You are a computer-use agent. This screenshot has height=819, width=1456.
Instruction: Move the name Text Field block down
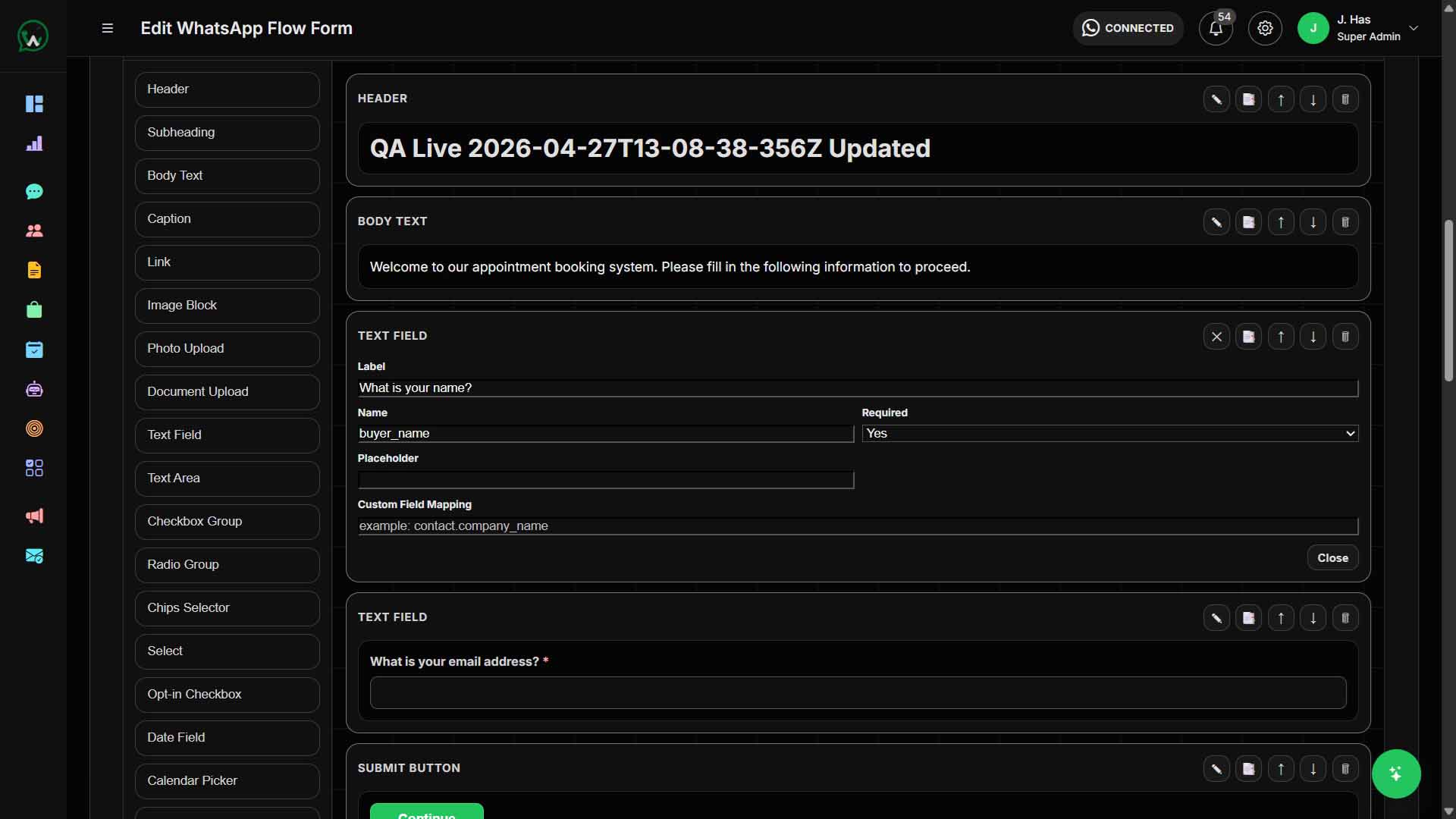pyautogui.click(x=1313, y=337)
